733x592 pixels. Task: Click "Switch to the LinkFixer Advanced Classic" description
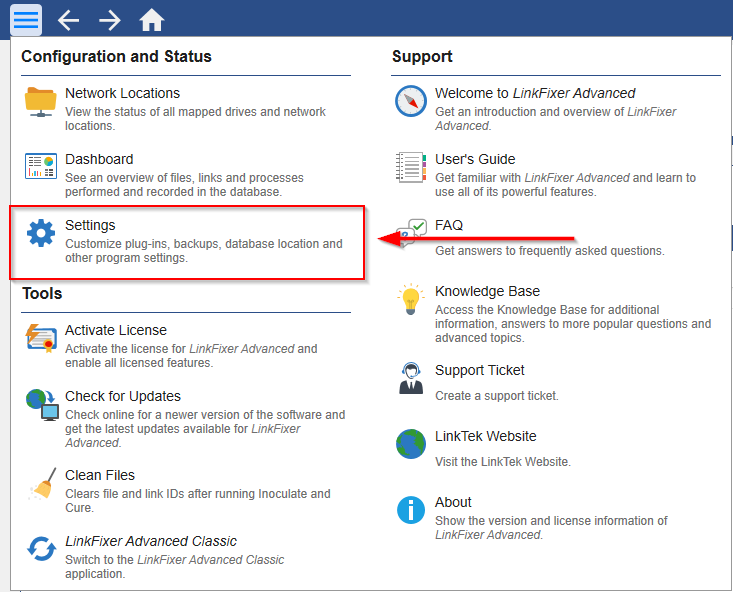click(174, 566)
